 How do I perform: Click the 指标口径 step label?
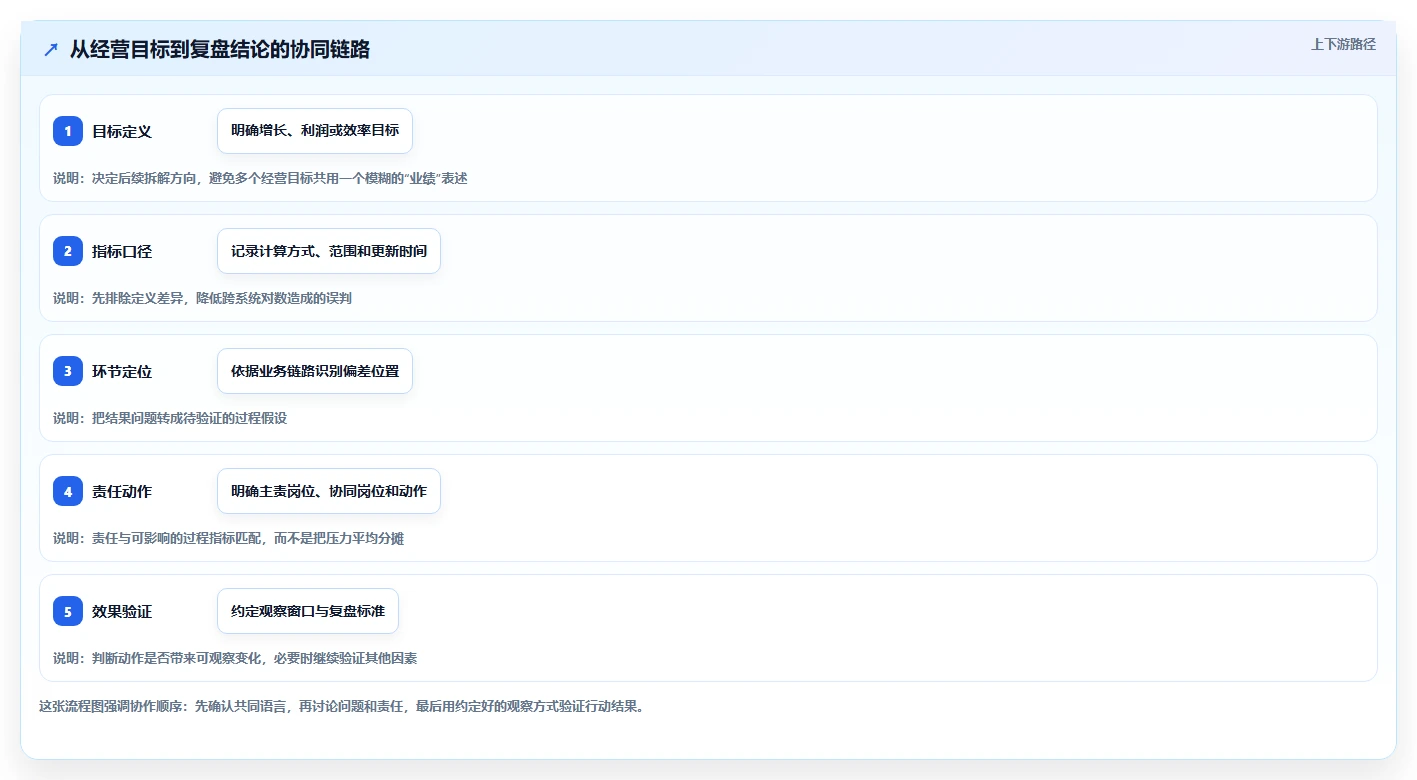[x=122, y=251]
